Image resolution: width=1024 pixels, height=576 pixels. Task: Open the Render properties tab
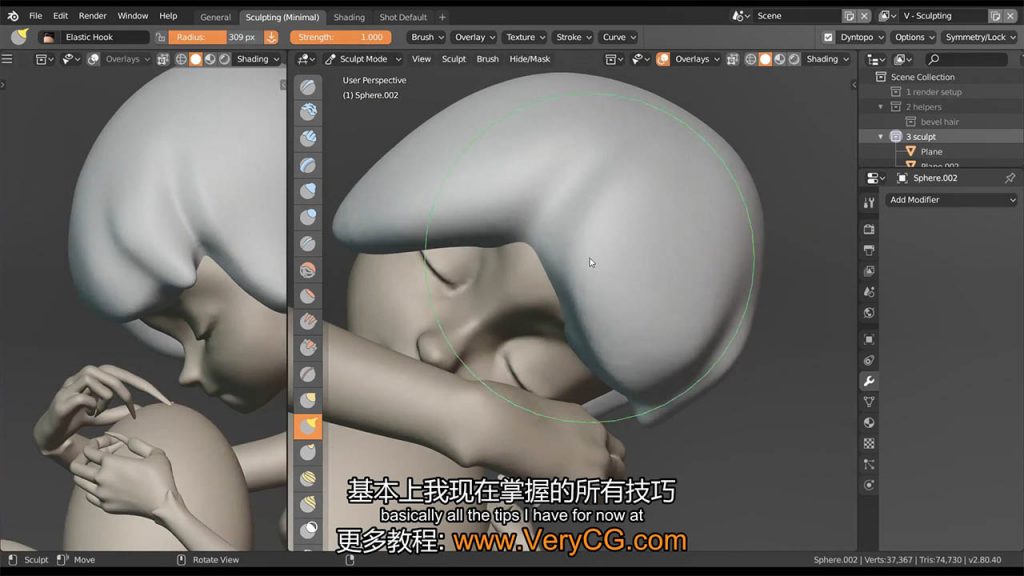(869, 229)
